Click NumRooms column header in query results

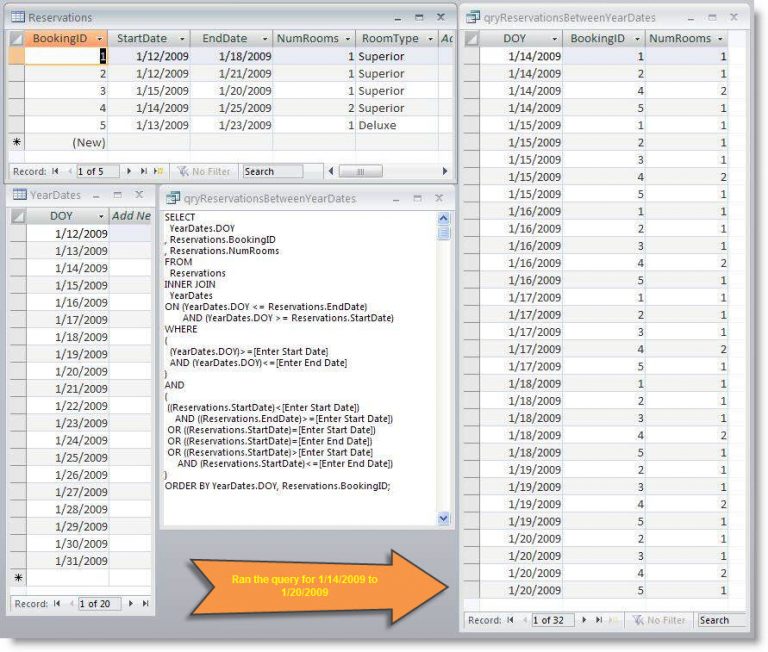[680, 38]
